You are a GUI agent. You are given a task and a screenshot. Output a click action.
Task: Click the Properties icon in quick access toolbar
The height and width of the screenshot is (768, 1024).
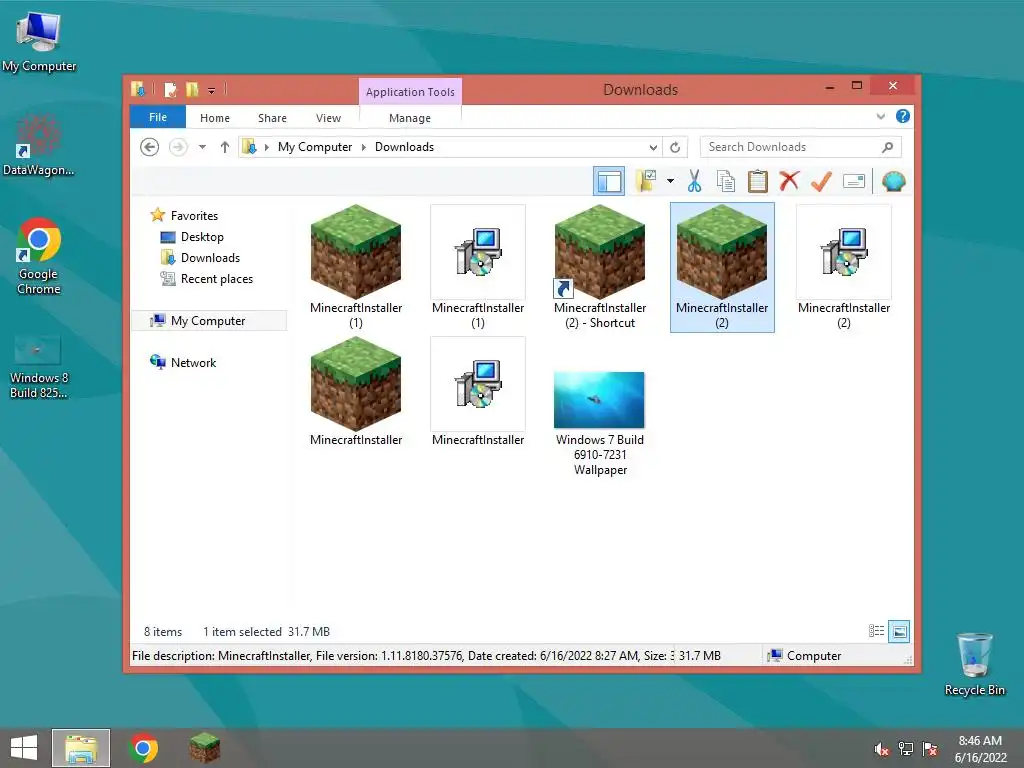170,89
